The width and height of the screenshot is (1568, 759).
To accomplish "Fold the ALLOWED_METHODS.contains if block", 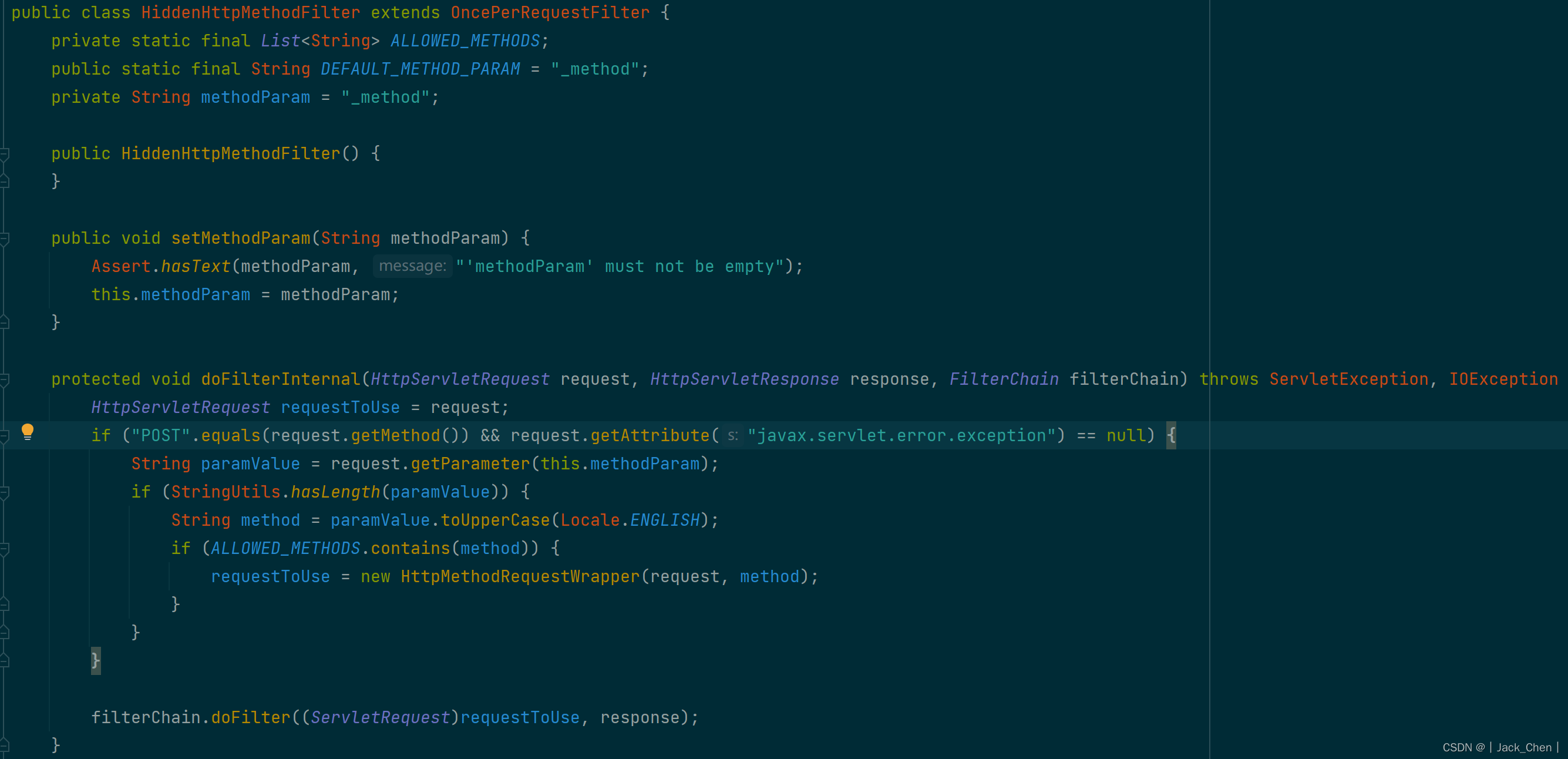I will point(4,549).
